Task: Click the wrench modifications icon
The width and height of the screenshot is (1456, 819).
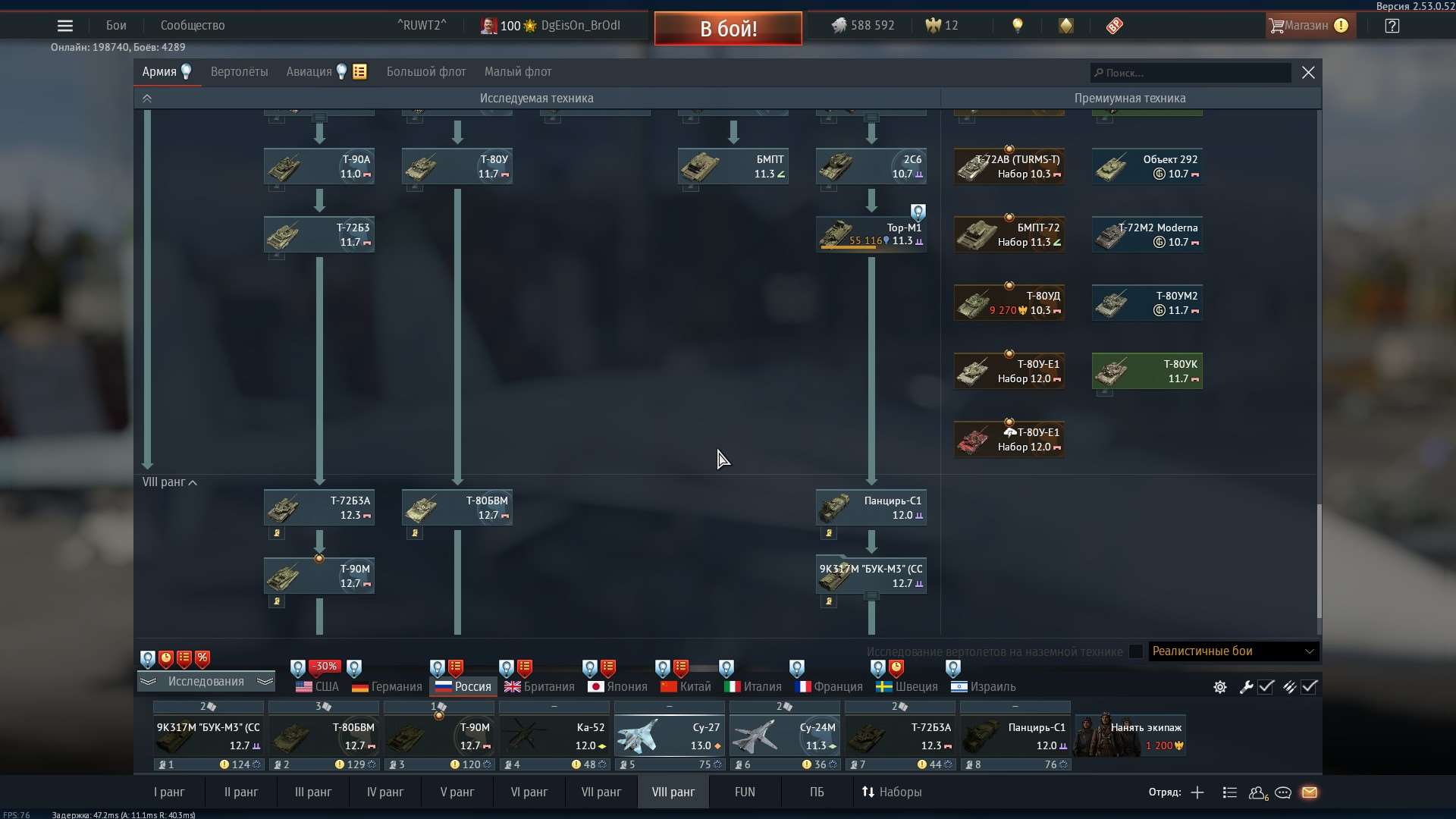Action: tap(1246, 687)
